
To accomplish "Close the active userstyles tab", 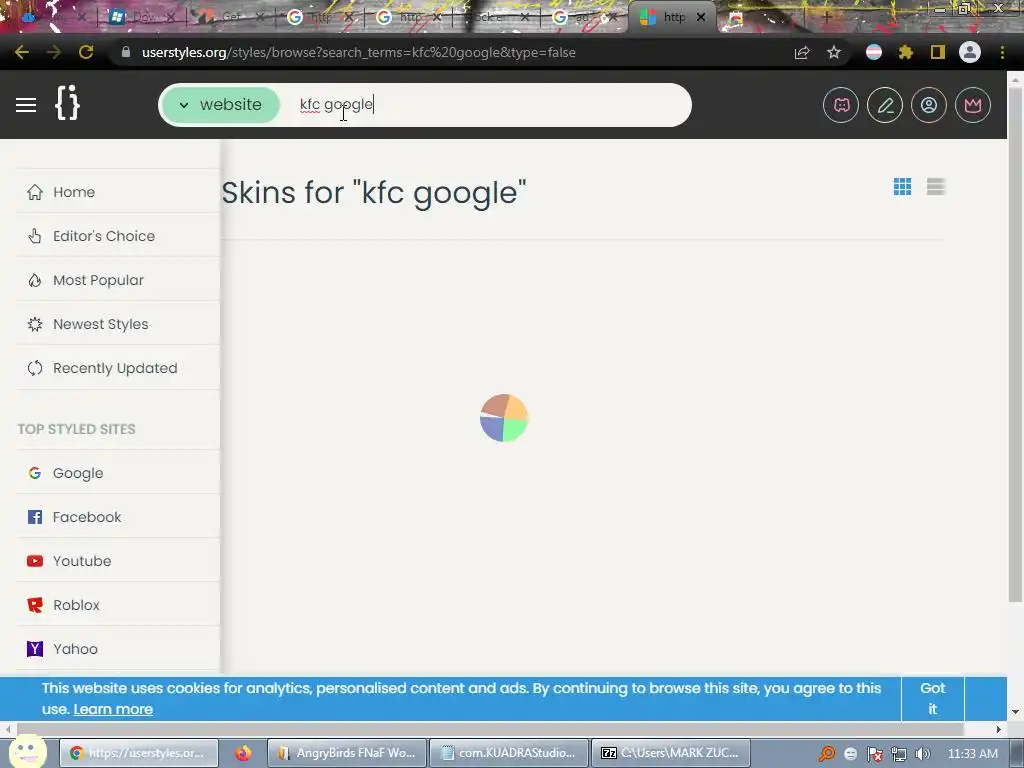I will (701, 18).
